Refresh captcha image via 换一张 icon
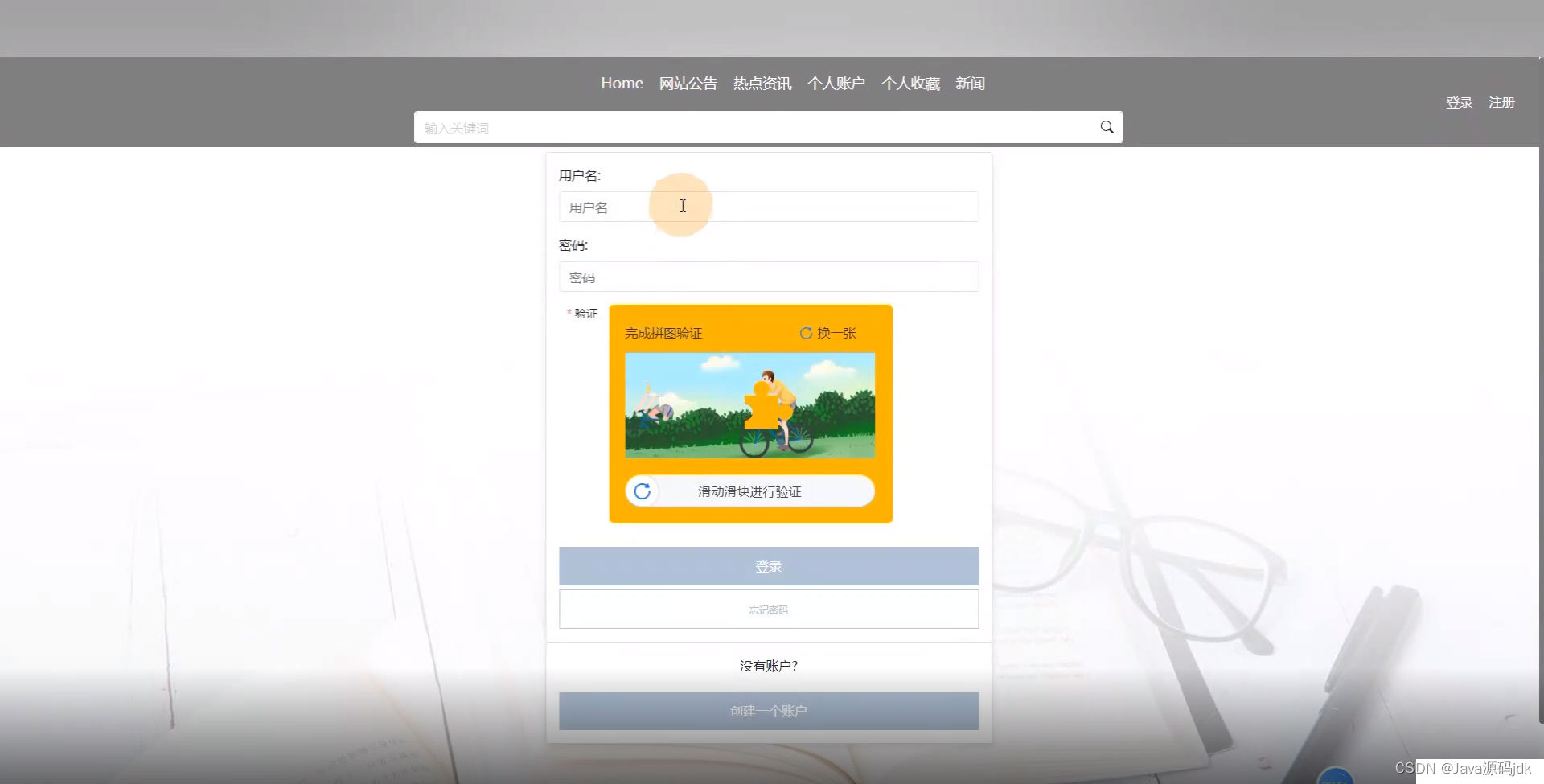 tap(806, 333)
